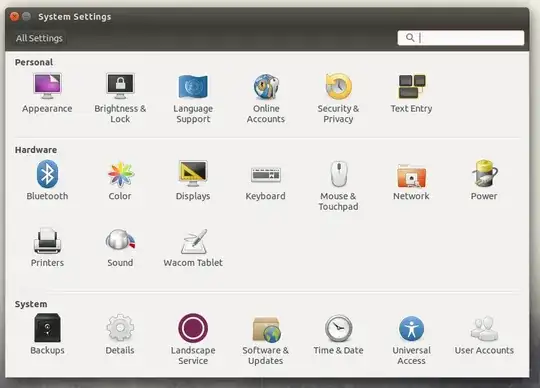Open Network settings folder icon
Image resolution: width=540 pixels, height=388 pixels.
(411, 176)
